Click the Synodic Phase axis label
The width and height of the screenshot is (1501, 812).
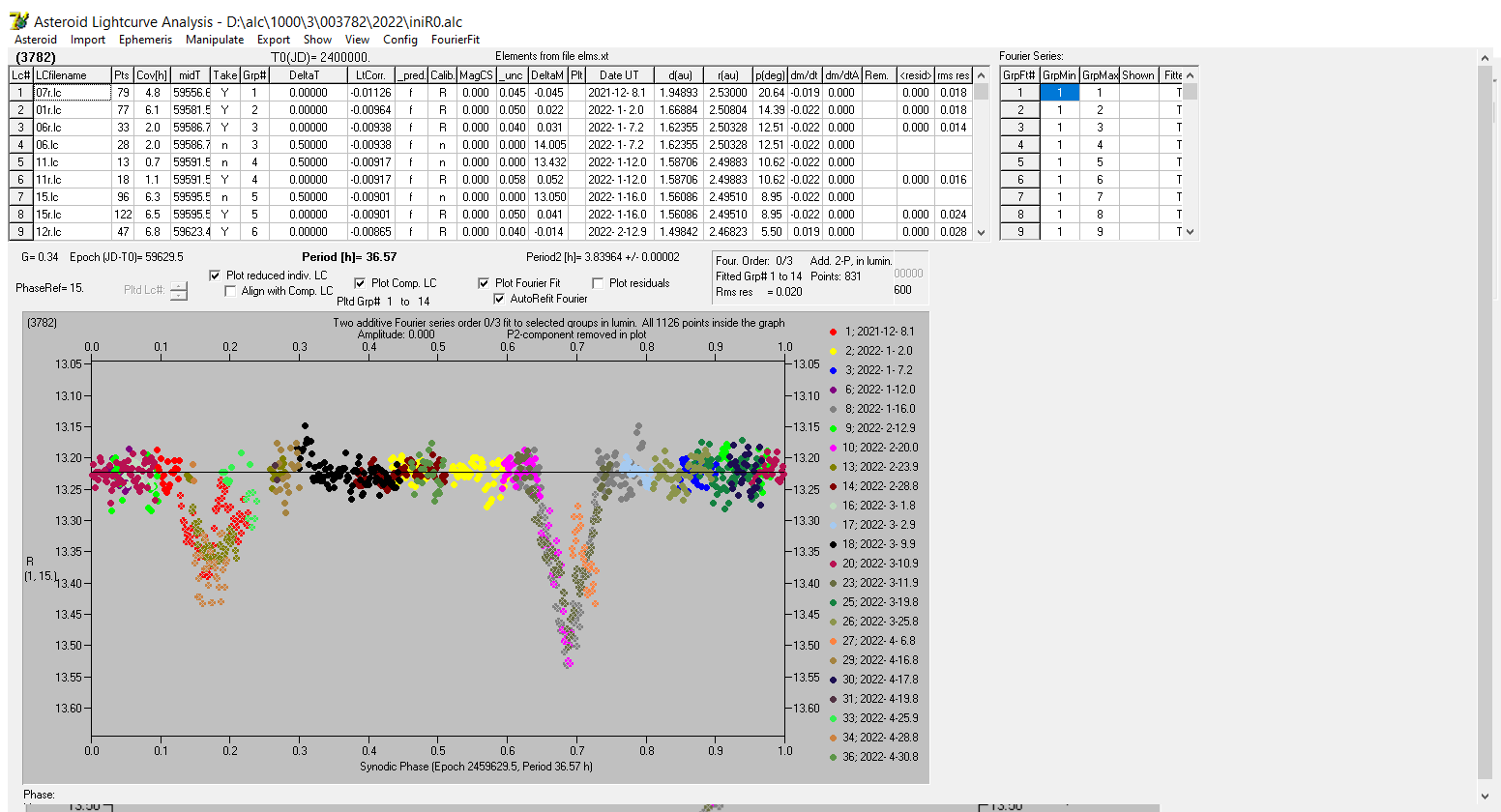(x=476, y=767)
